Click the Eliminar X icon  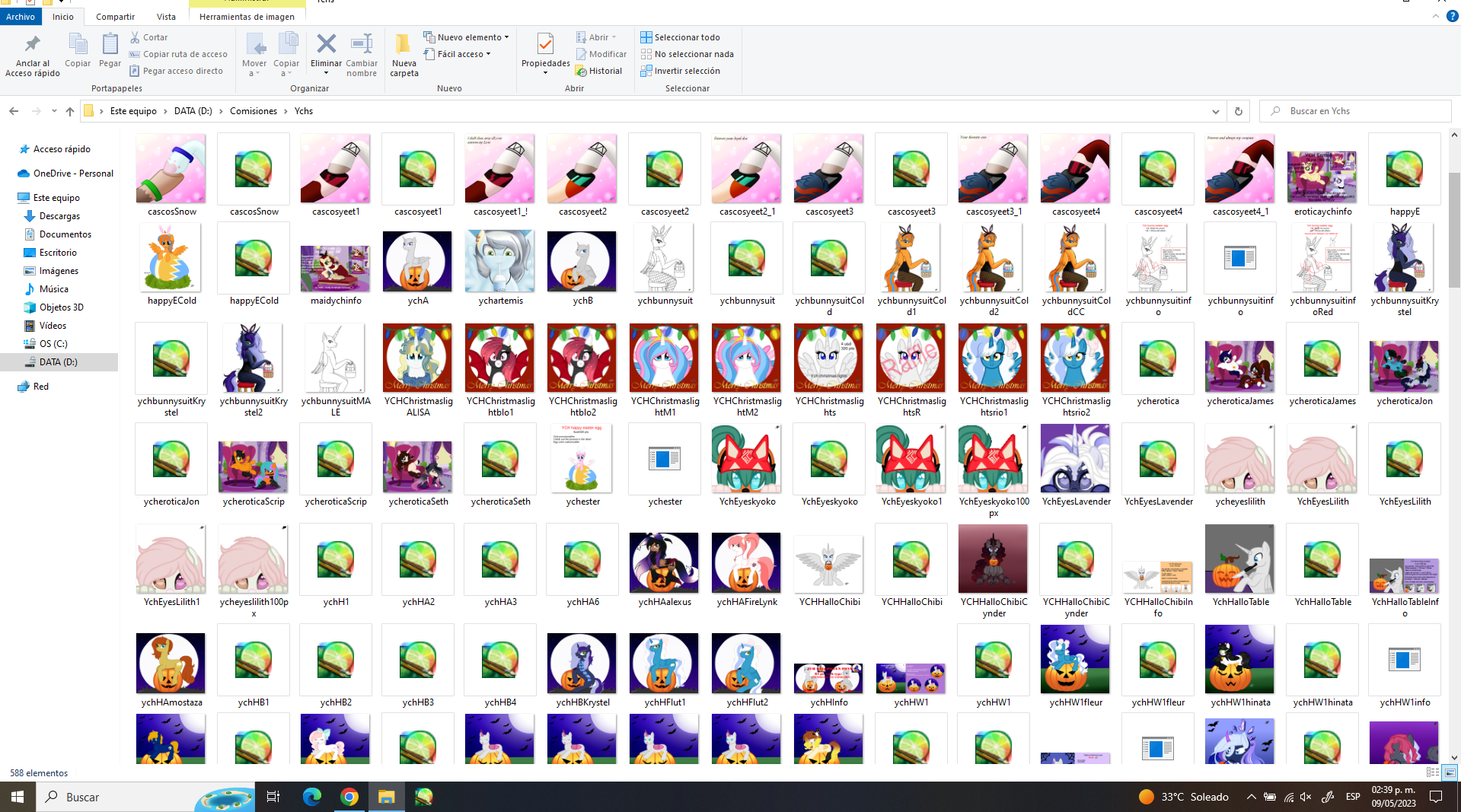[x=326, y=44]
